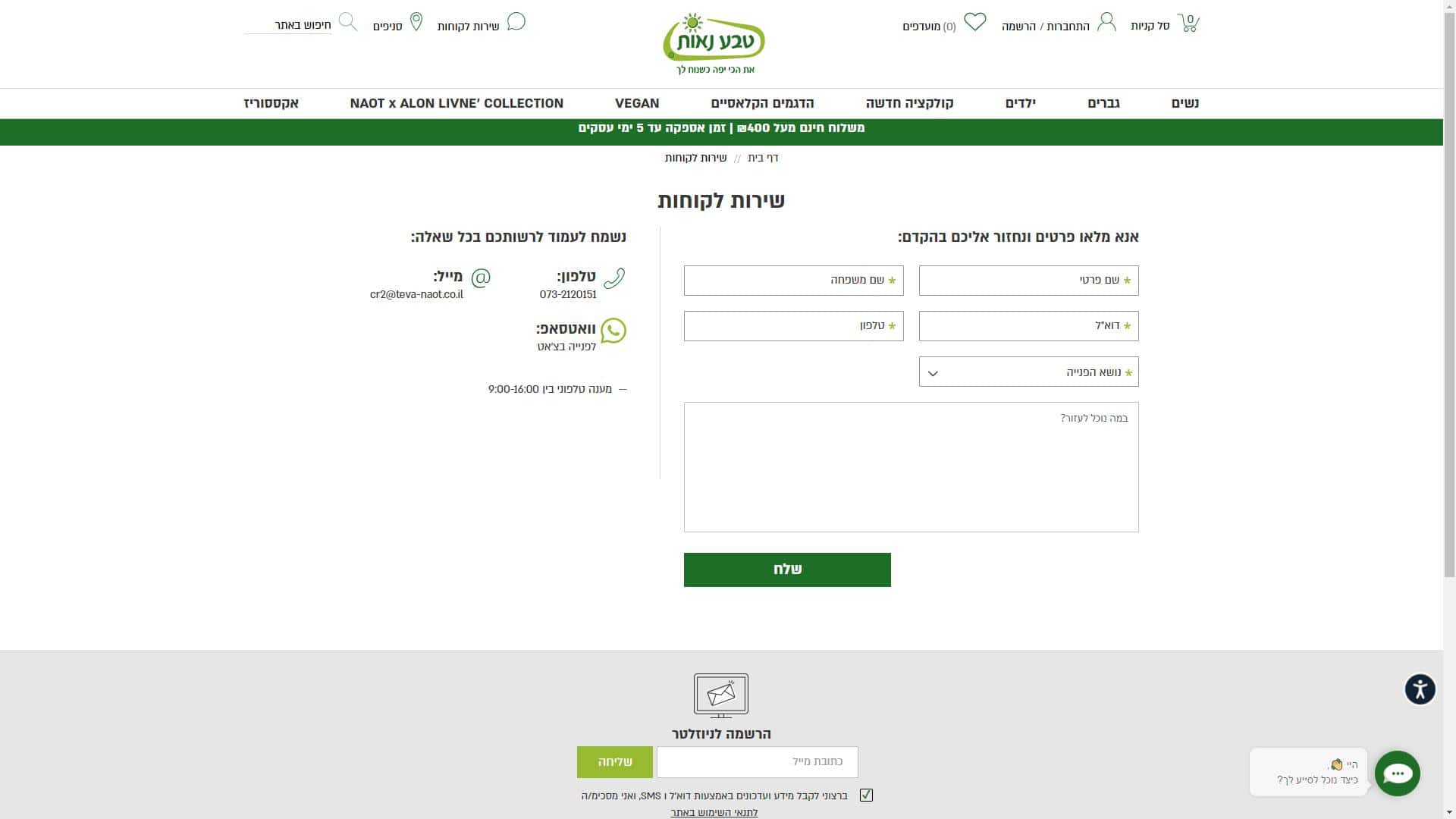Open the green live chat bubble
The height and width of the screenshot is (819, 1456).
tap(1397, 773)
